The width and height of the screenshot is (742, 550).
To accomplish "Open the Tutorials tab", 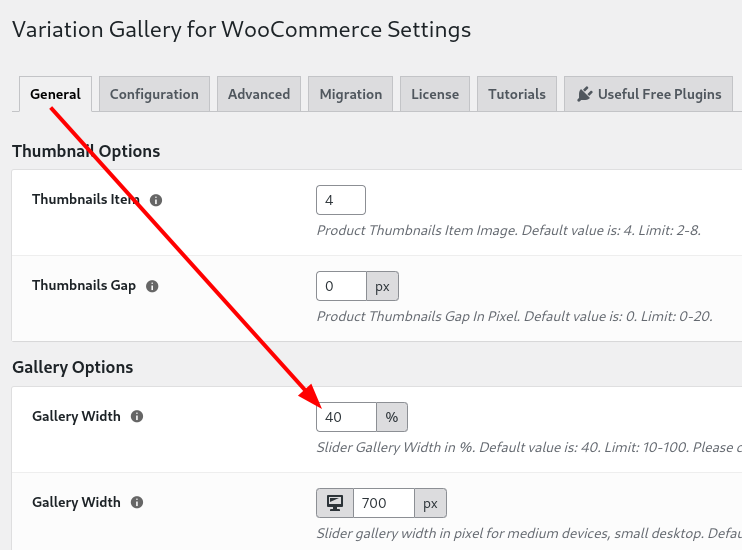I will click(517, 94).
